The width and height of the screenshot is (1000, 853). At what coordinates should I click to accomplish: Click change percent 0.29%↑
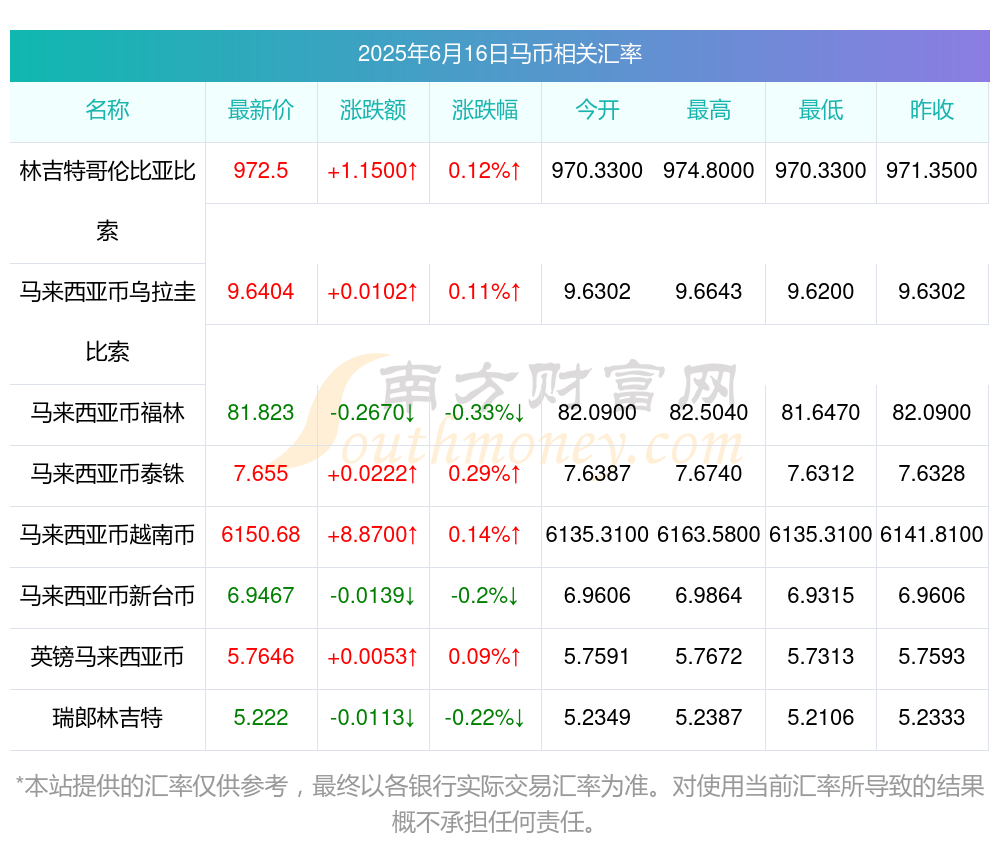pos(485,474)
